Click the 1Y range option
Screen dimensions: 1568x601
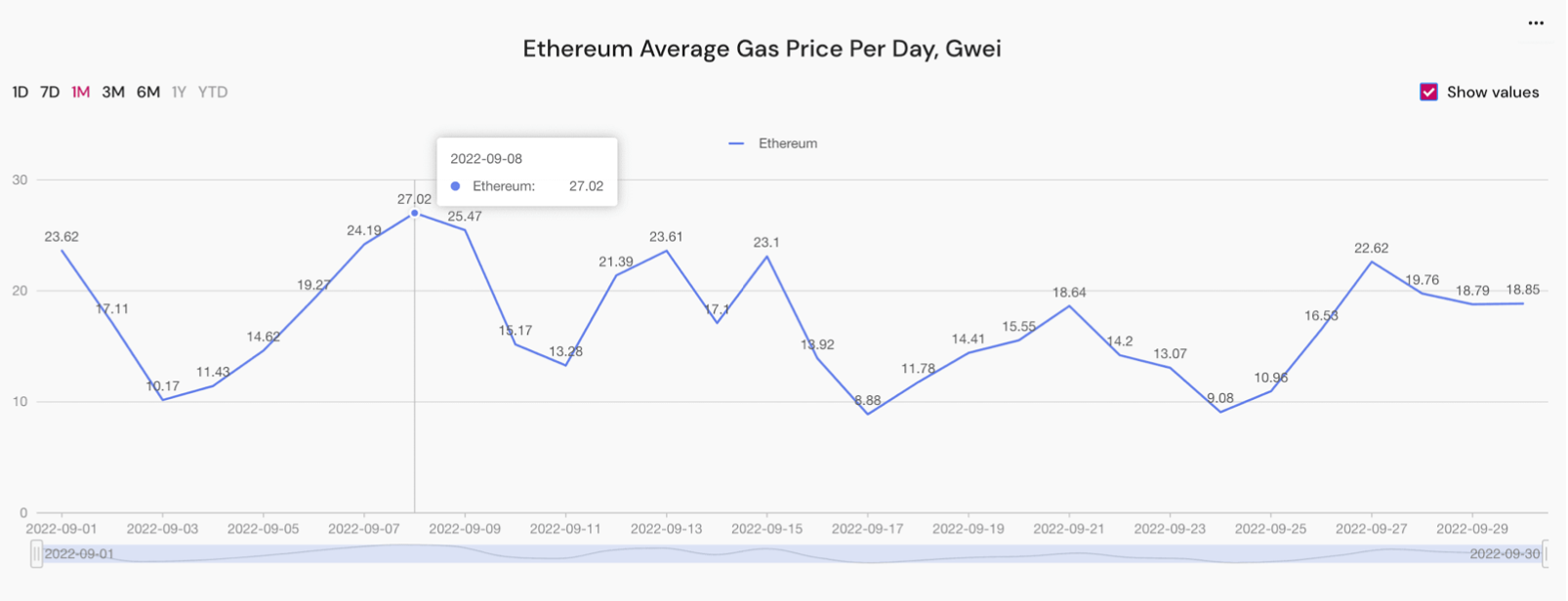179,92
